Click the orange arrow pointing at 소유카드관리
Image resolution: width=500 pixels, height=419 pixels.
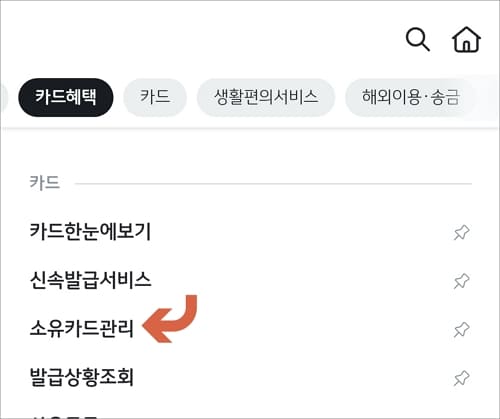(x=170, y=319)
